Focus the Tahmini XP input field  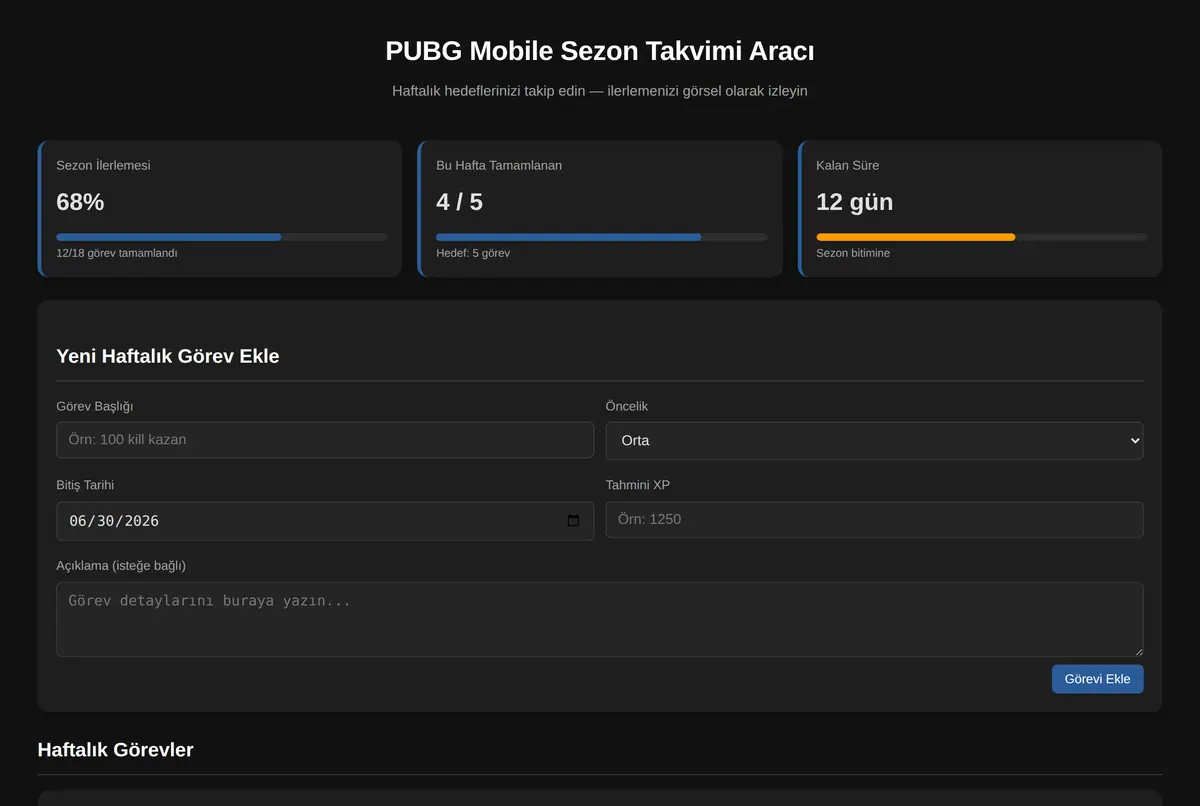(874, 520)
